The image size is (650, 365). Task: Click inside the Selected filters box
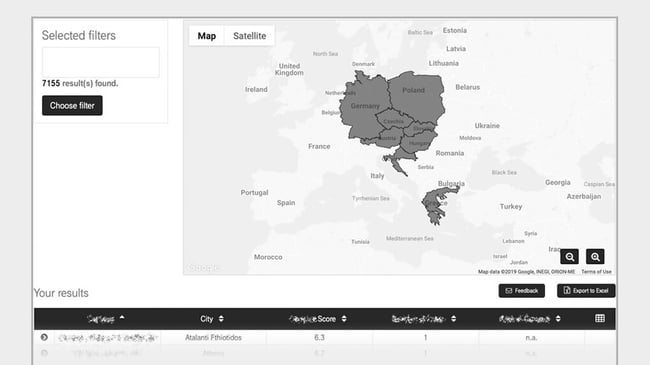point(101,62)
